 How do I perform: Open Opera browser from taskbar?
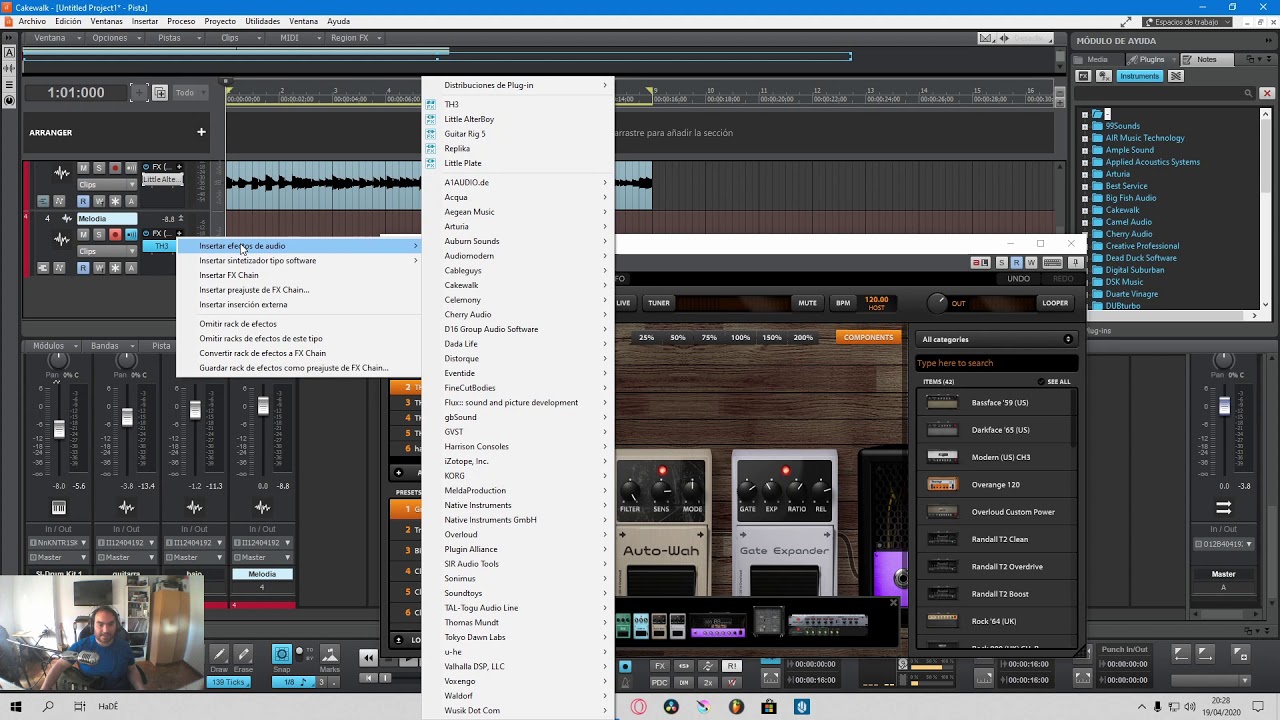pyautogui.click(x=639, y=706)
